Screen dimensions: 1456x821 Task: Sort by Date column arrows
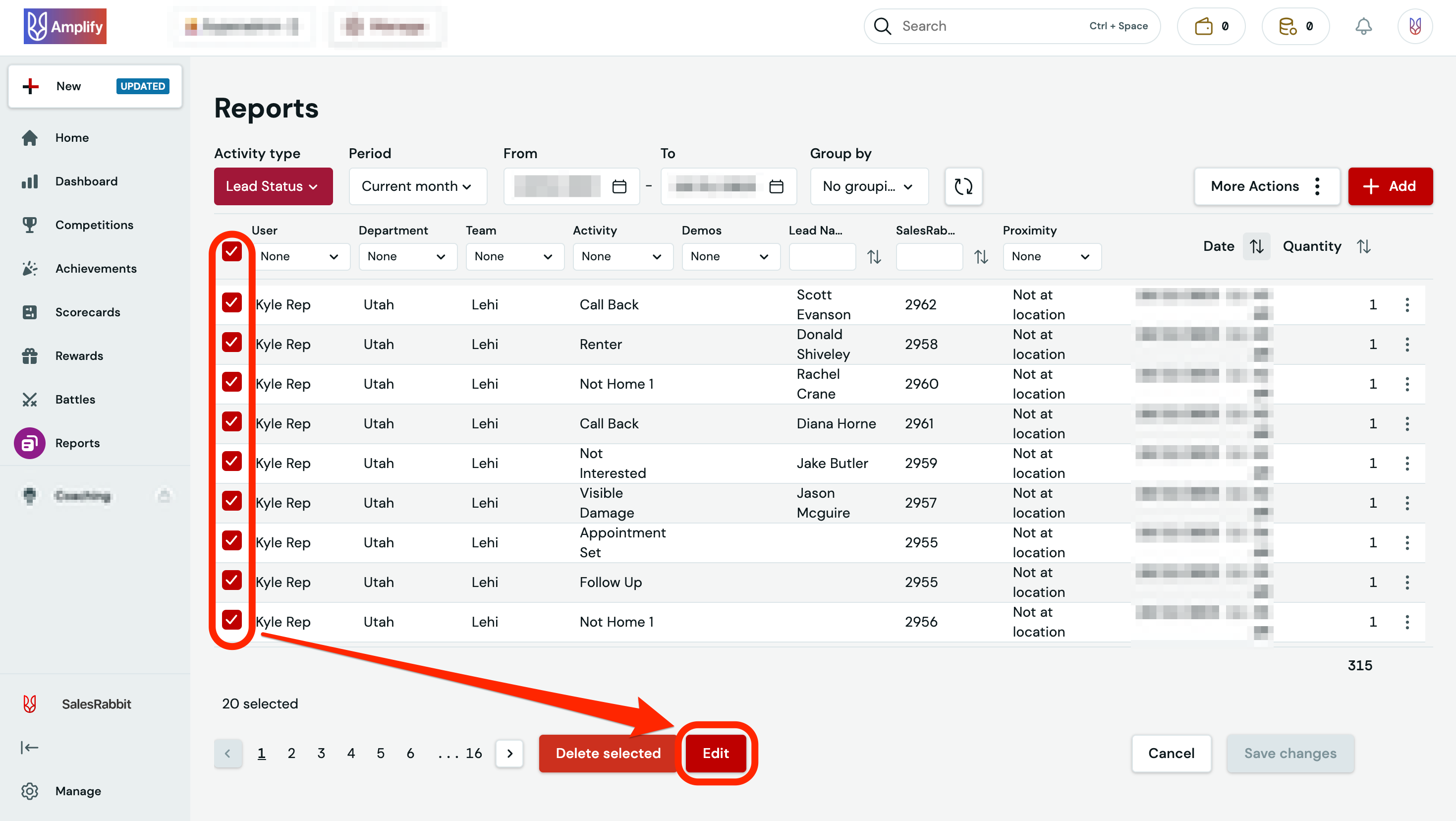click(1256, 246)
